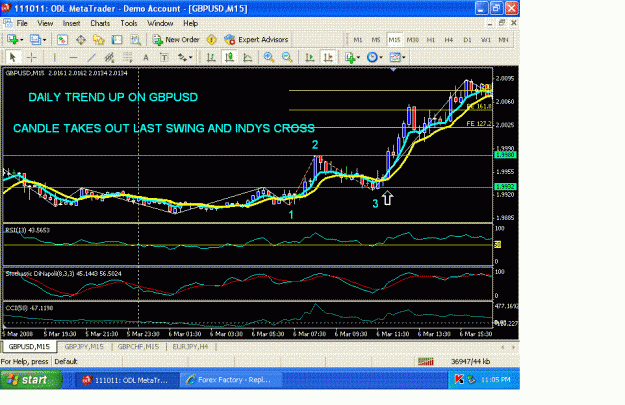Viewport: 625px width, 405px height.
Task: Select the arrow Cursor tool
Action: coord(13,57)
